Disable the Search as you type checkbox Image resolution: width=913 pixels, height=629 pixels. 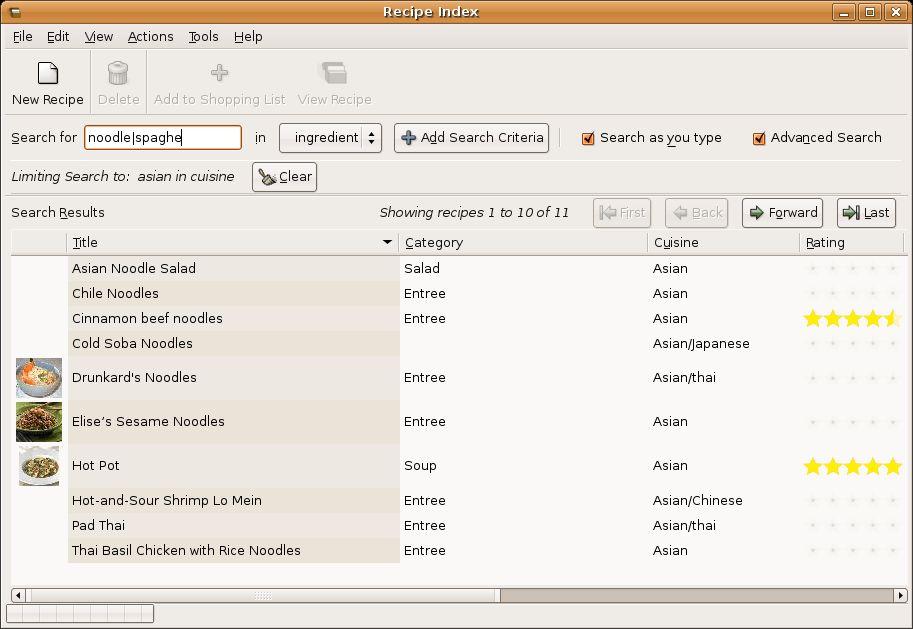click(588, 138)
